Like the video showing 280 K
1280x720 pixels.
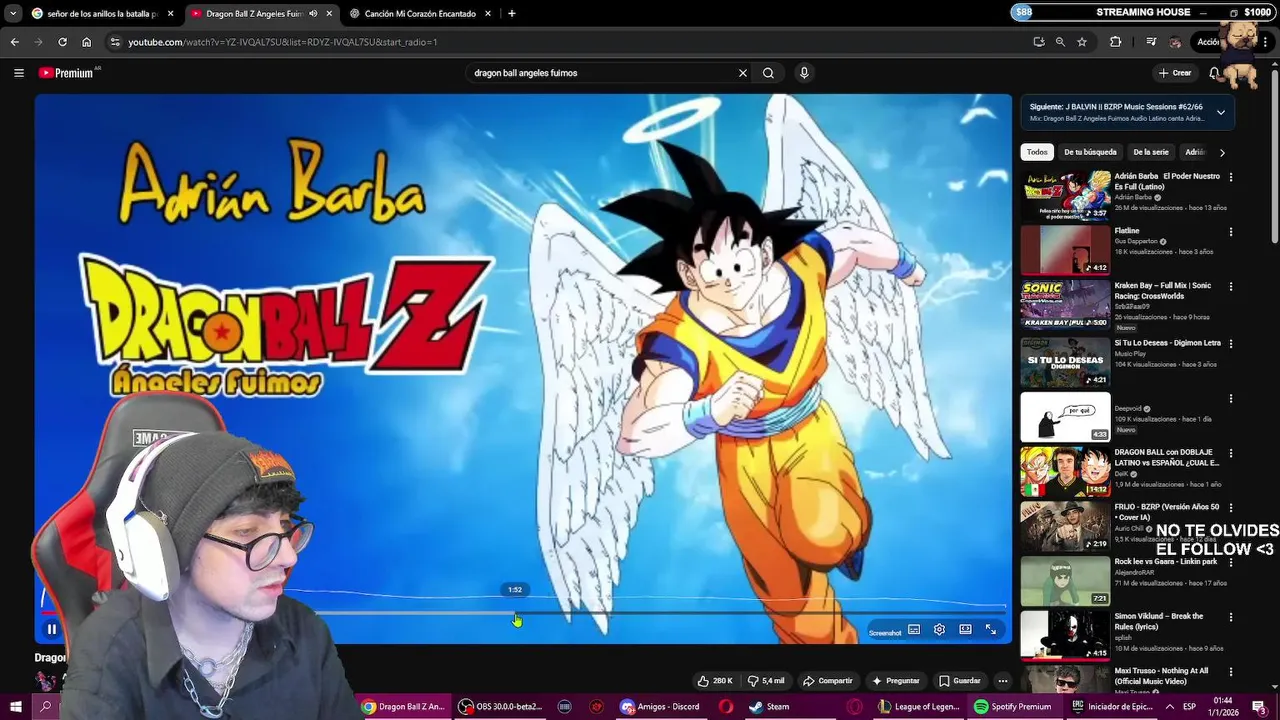pos(715,681)
